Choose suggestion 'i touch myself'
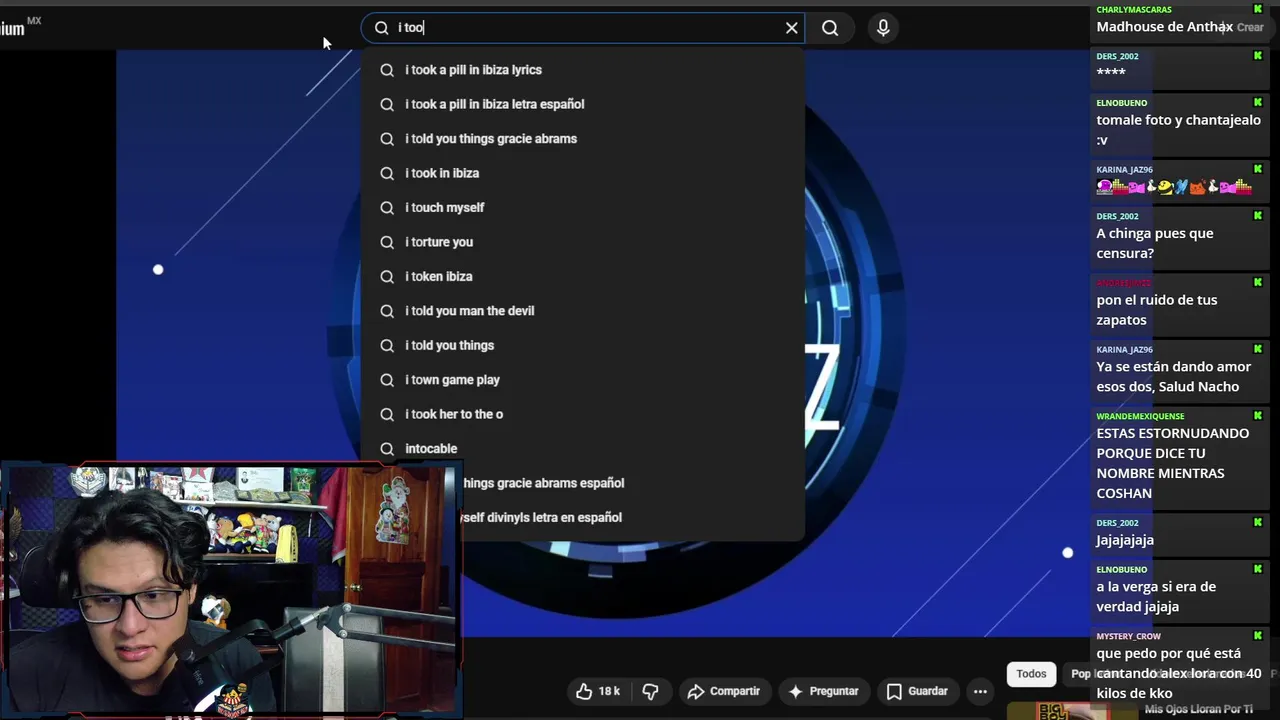Image resolution: width=1280 pixels, height=720 pixels. click(x=583, y=208)
